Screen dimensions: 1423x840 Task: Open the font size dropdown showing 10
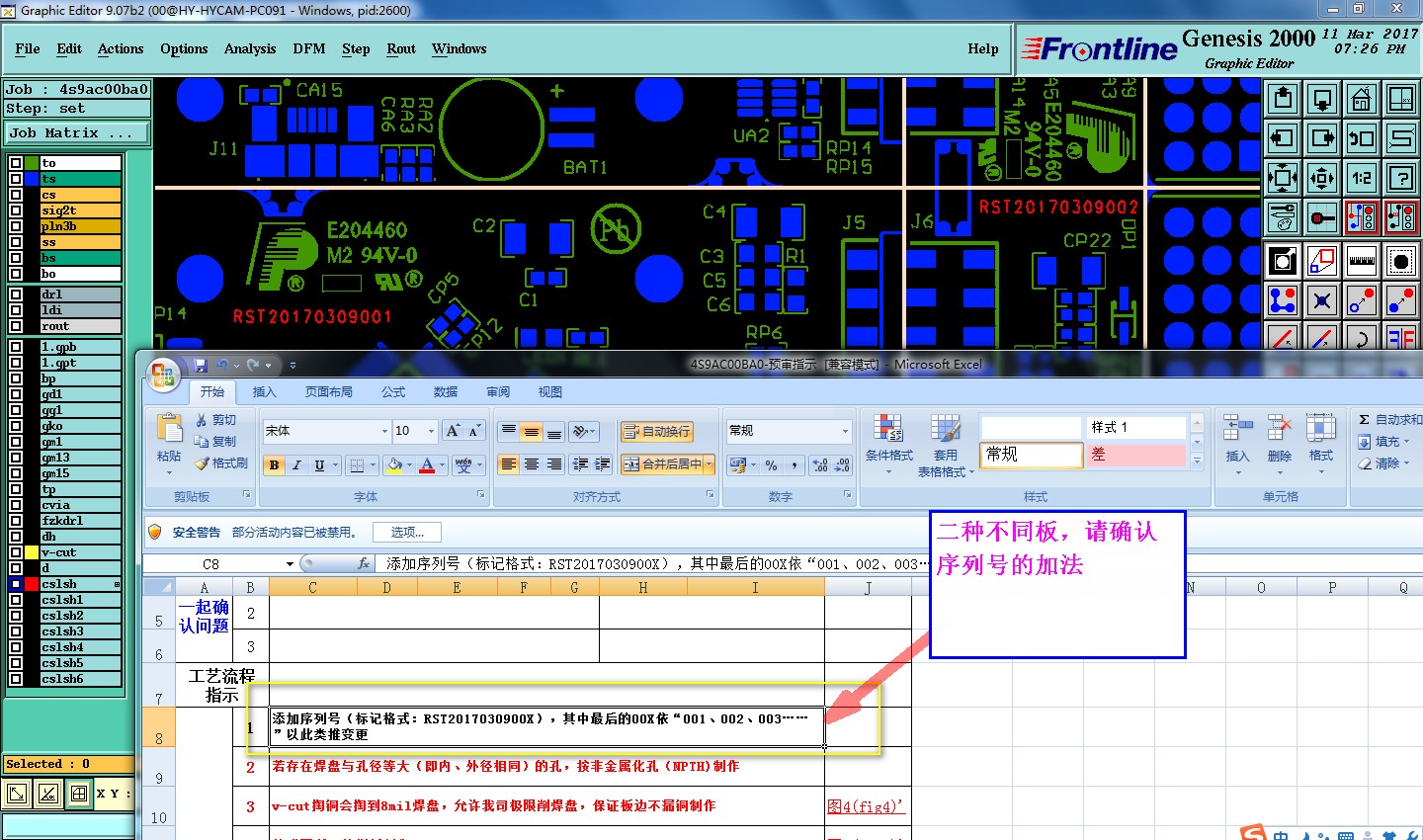(431, 431)
